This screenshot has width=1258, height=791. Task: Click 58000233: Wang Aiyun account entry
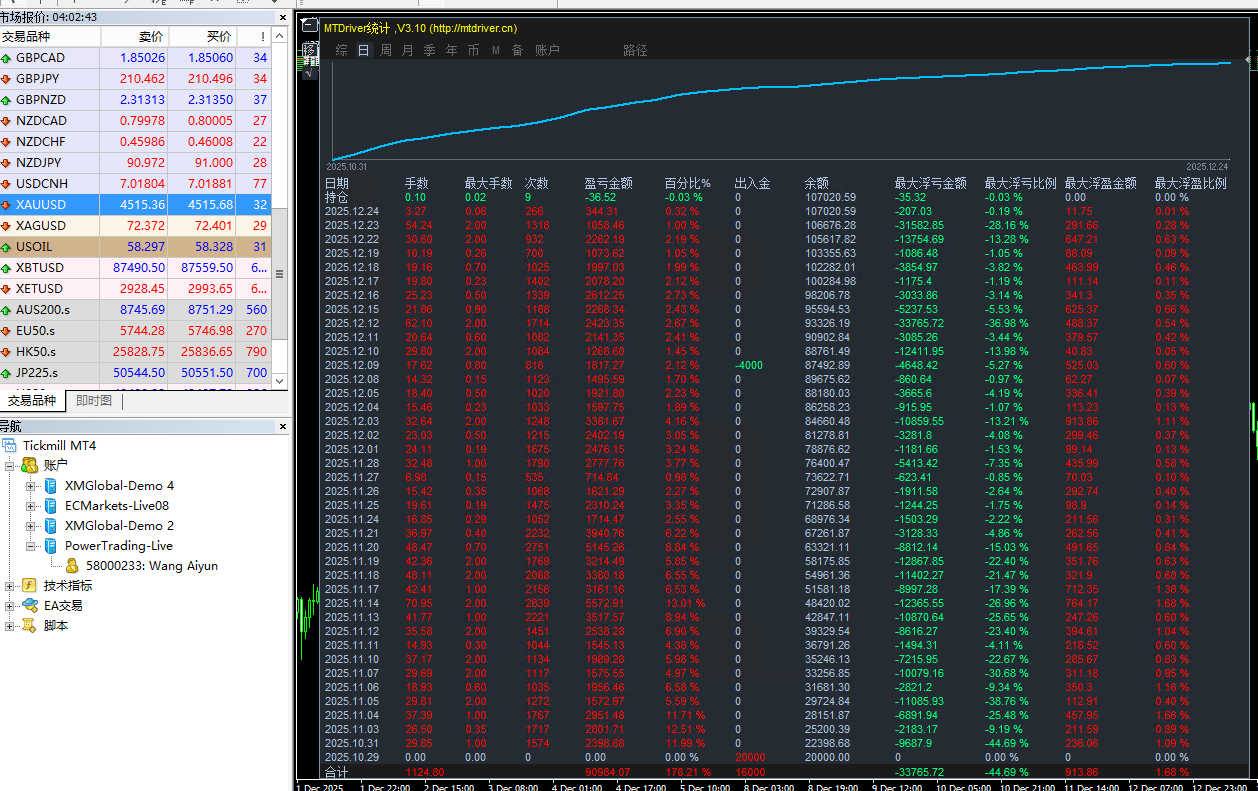(x=151, y=565)
